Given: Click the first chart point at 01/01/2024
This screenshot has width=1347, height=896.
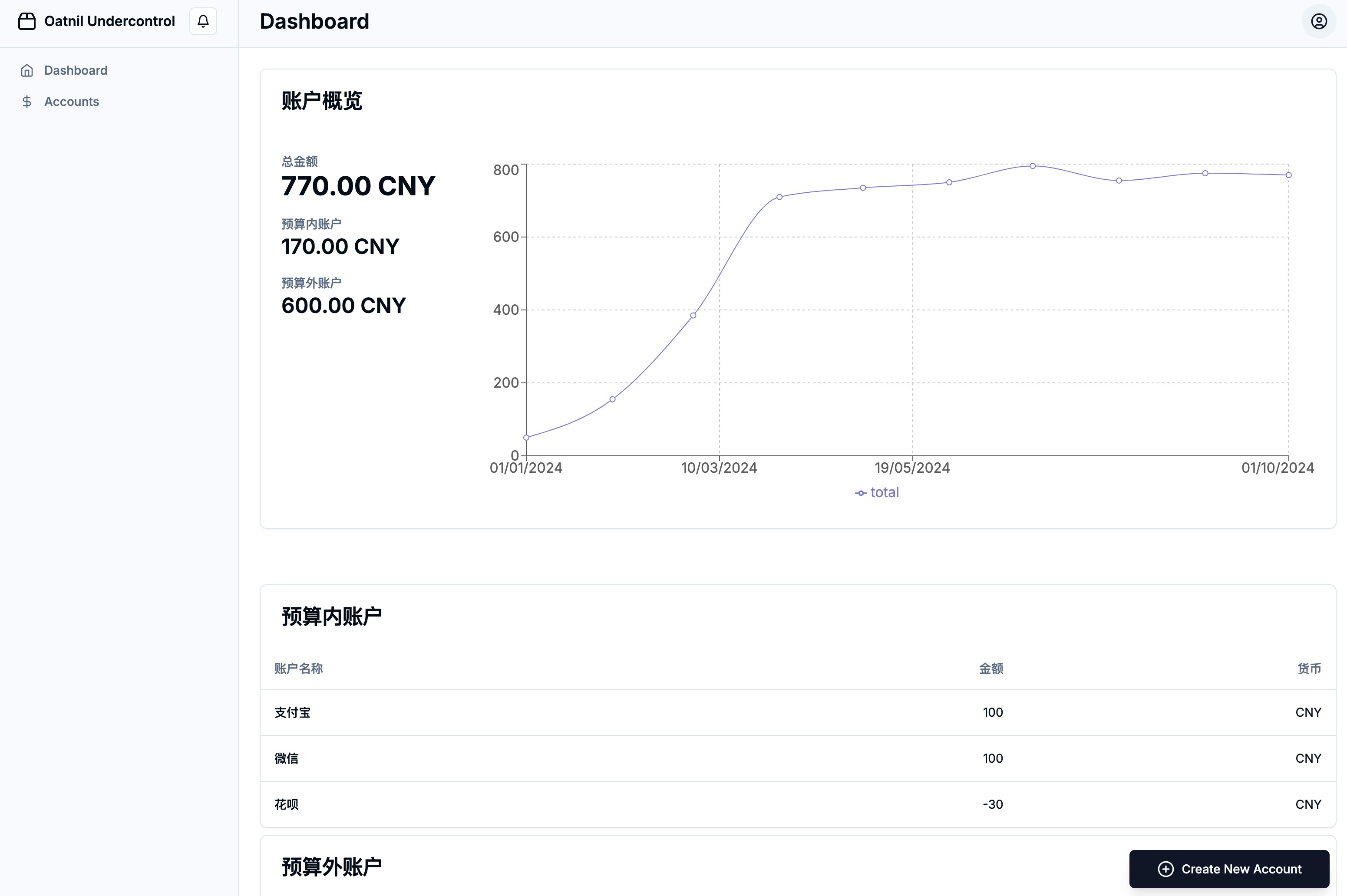Looking at the screenshot, I should point(526,438).
